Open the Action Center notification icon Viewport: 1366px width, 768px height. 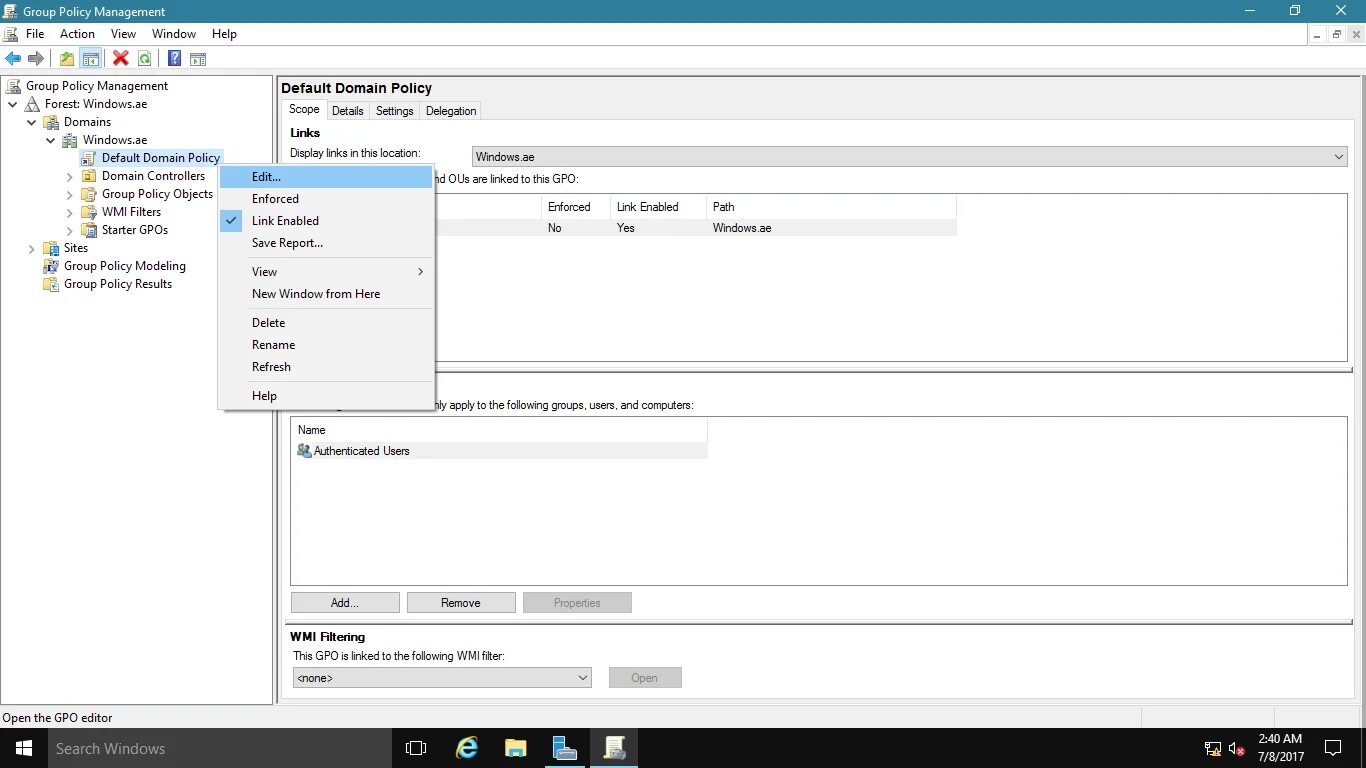point(1332,748)
